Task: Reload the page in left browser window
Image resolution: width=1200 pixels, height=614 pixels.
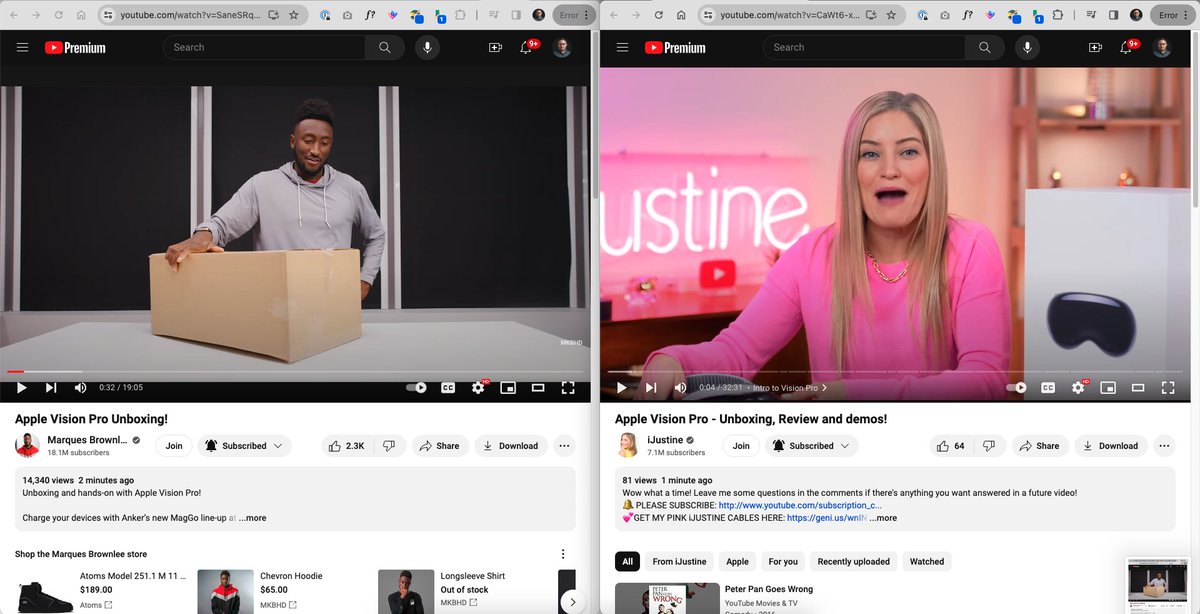Action: (x=59, y=15)
